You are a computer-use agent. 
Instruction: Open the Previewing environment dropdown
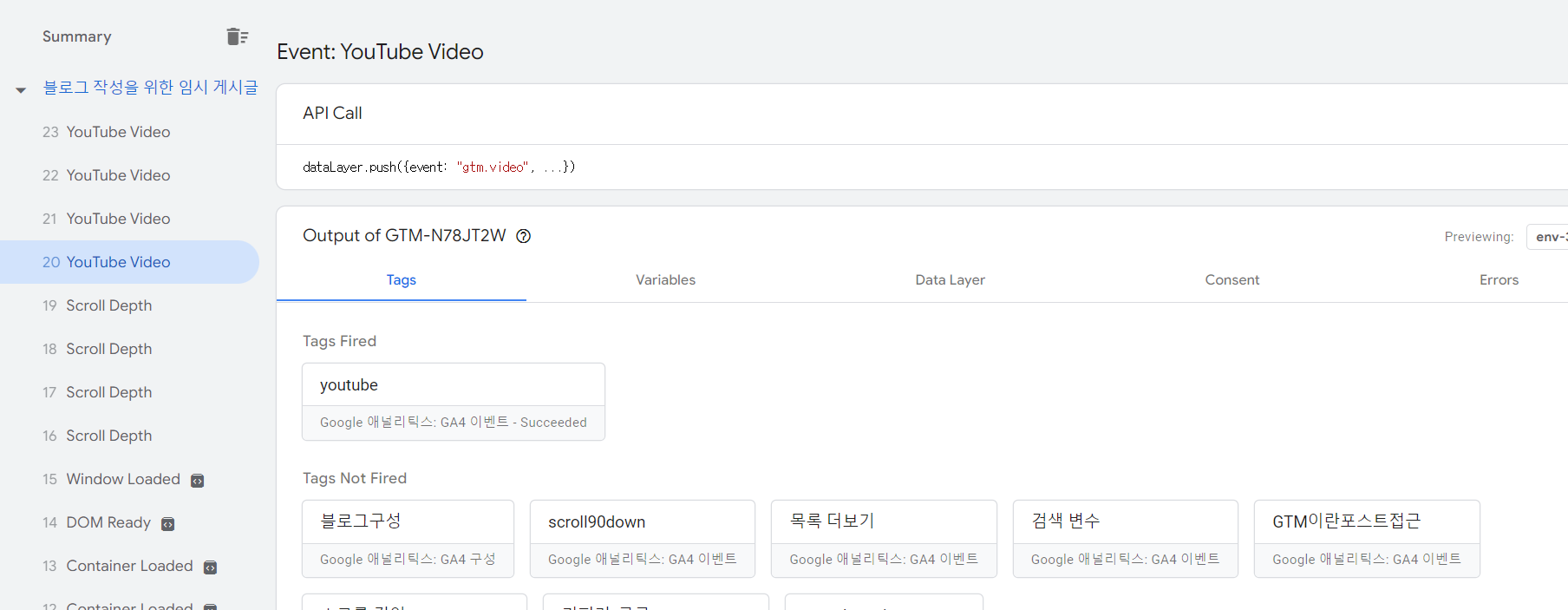pos(1548,236)
